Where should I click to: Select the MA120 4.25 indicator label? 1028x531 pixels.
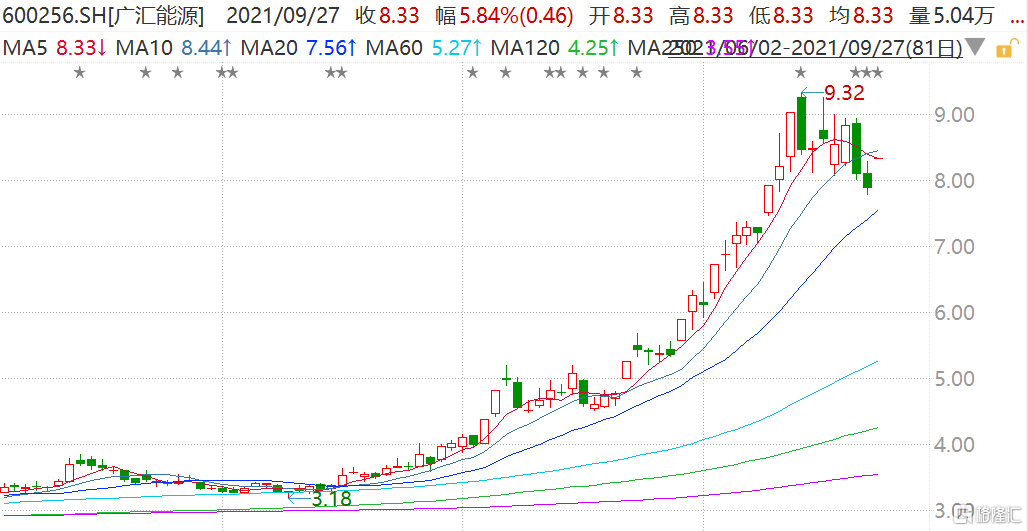tap(555, 48)
